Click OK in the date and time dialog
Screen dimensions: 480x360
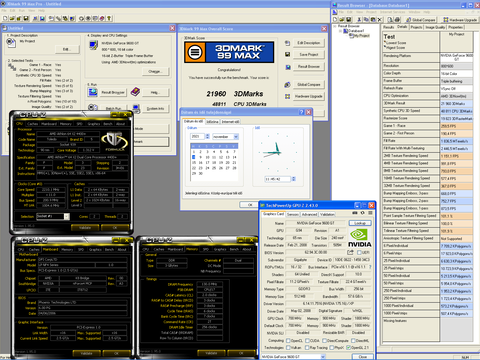coord(250,205)
